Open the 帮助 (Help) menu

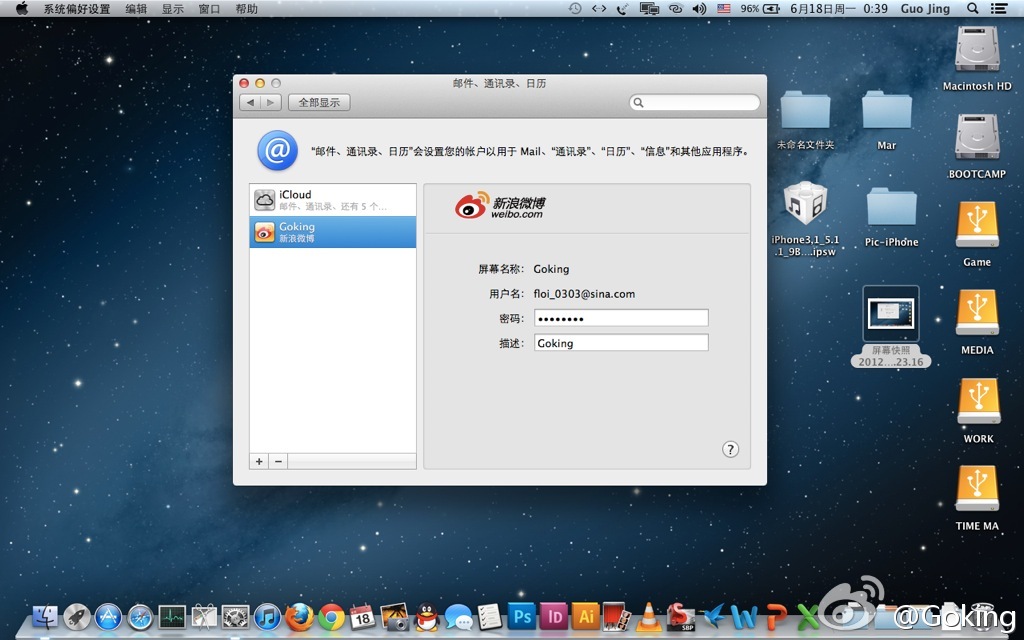tap(246, 8)
